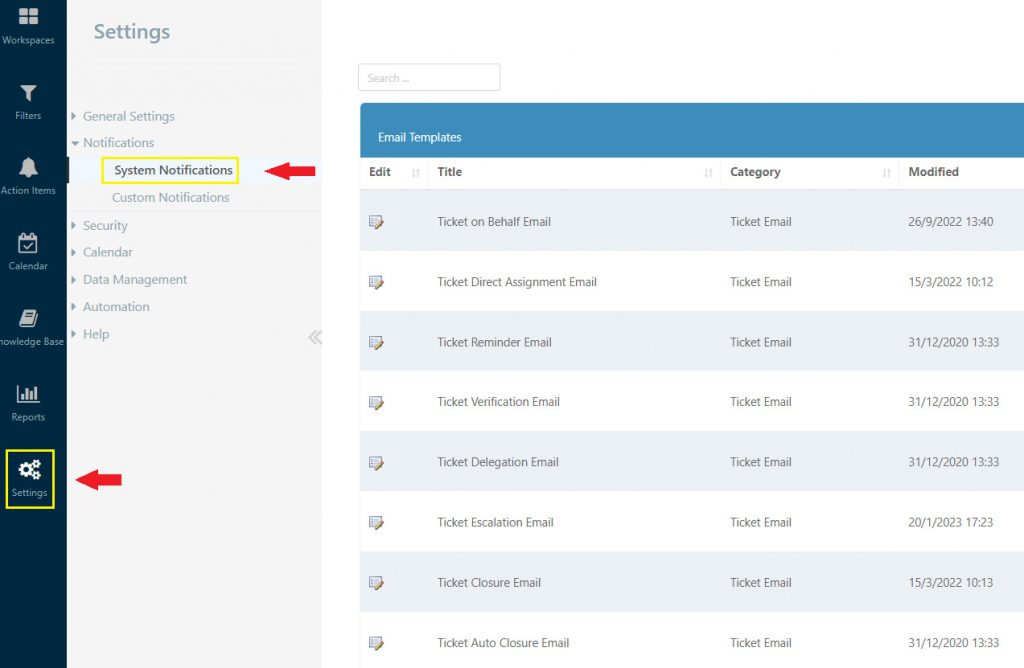The height and width of the screenshot is (668, 1024).
Task: Open Automation label
Action: 116,306
